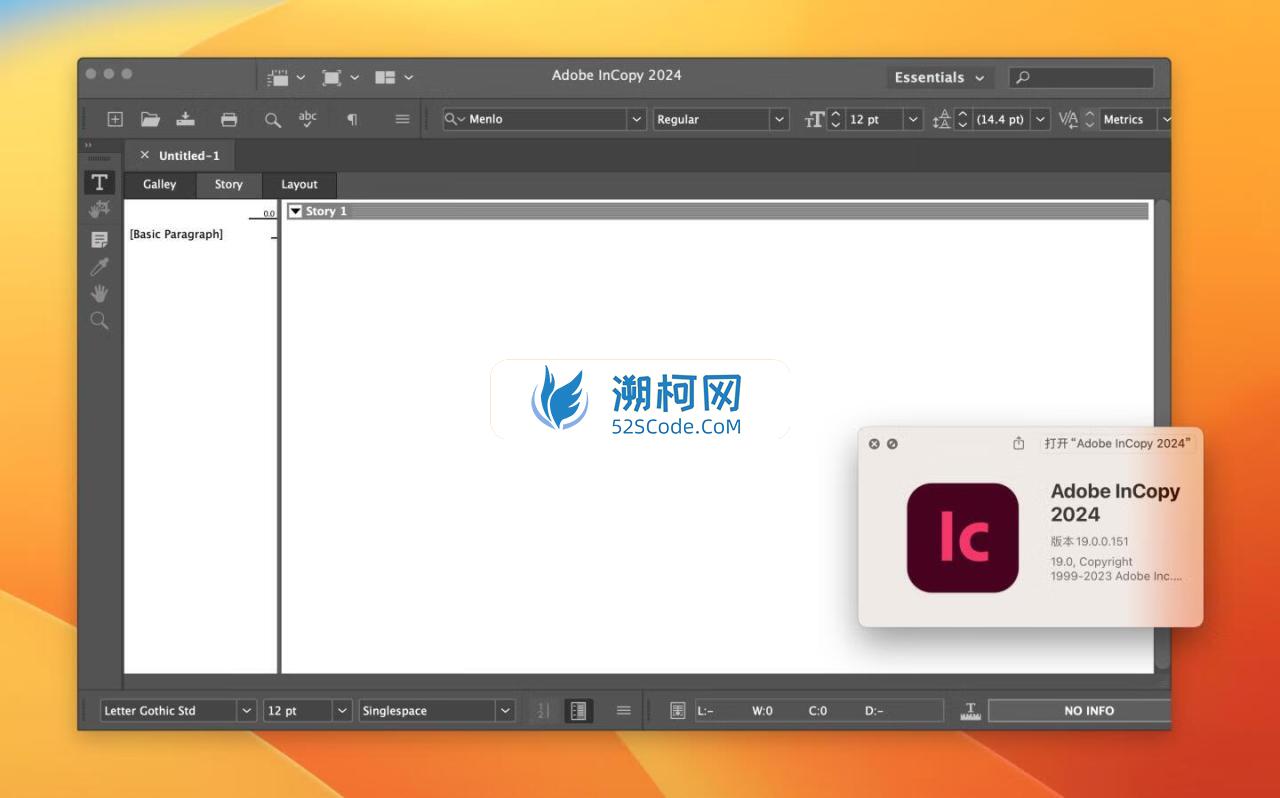Switch to the Story view tab
The height and width of the screenshot is (798, 1280).
point(228,184)
